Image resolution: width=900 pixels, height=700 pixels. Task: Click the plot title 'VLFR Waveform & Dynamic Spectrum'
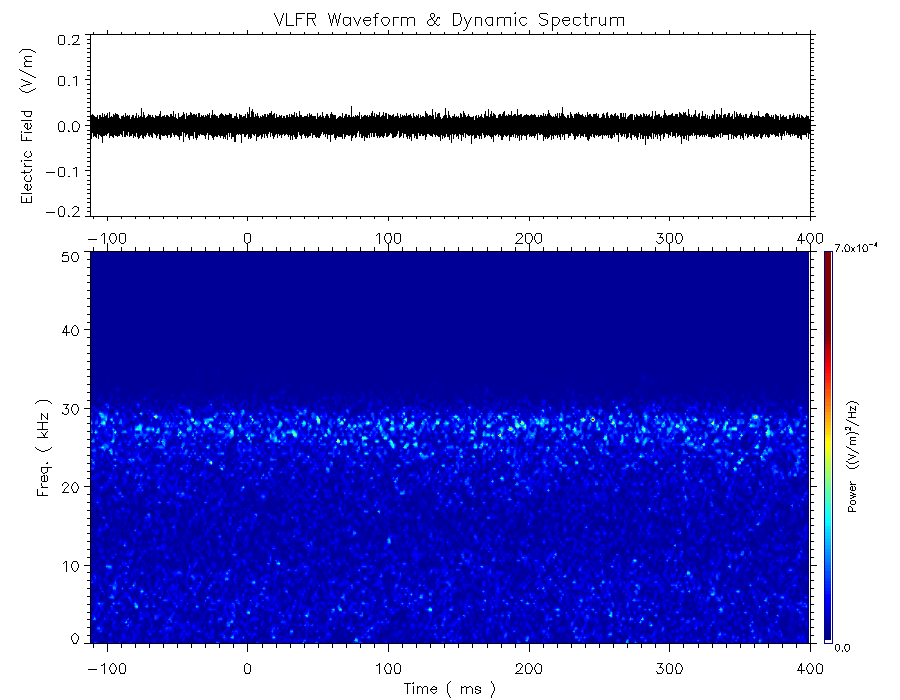(449, 19)
